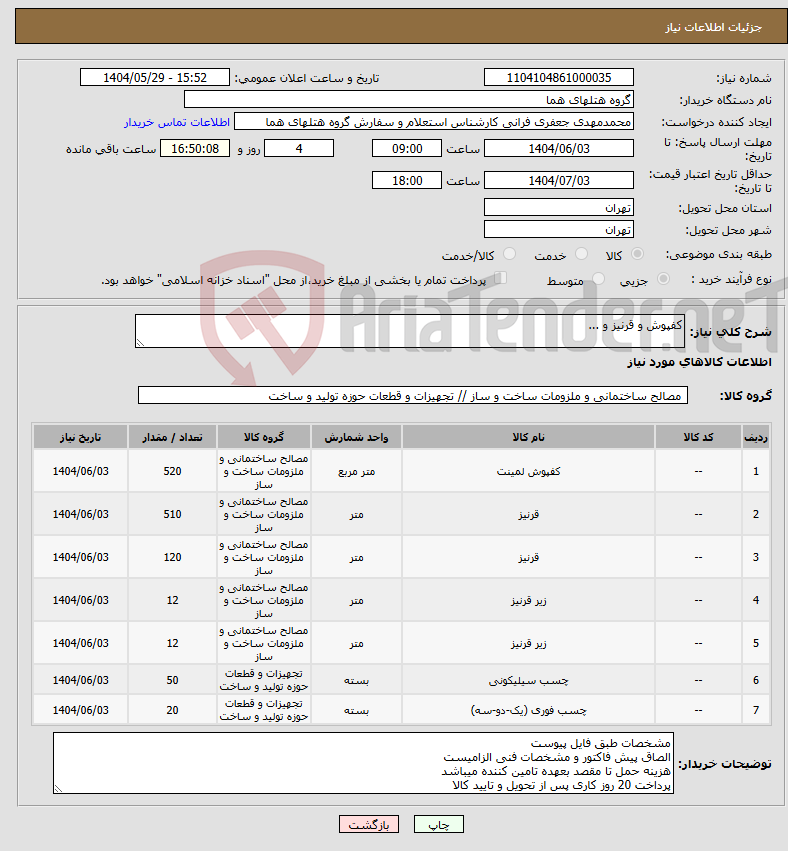The height and width of the screenshot is (851, 788).
Task: Click quantity 20 cell
Action: 172,709
